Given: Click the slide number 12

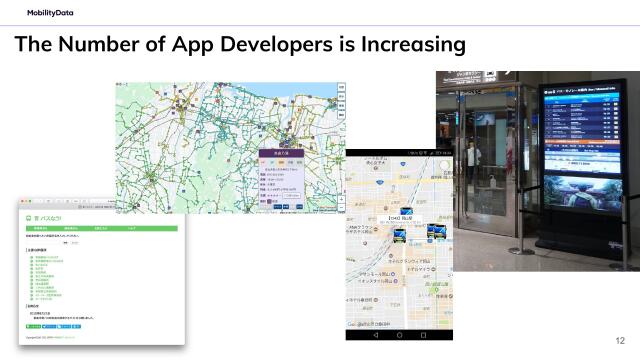Looking at the screenshot, I should tap(620, 340).
